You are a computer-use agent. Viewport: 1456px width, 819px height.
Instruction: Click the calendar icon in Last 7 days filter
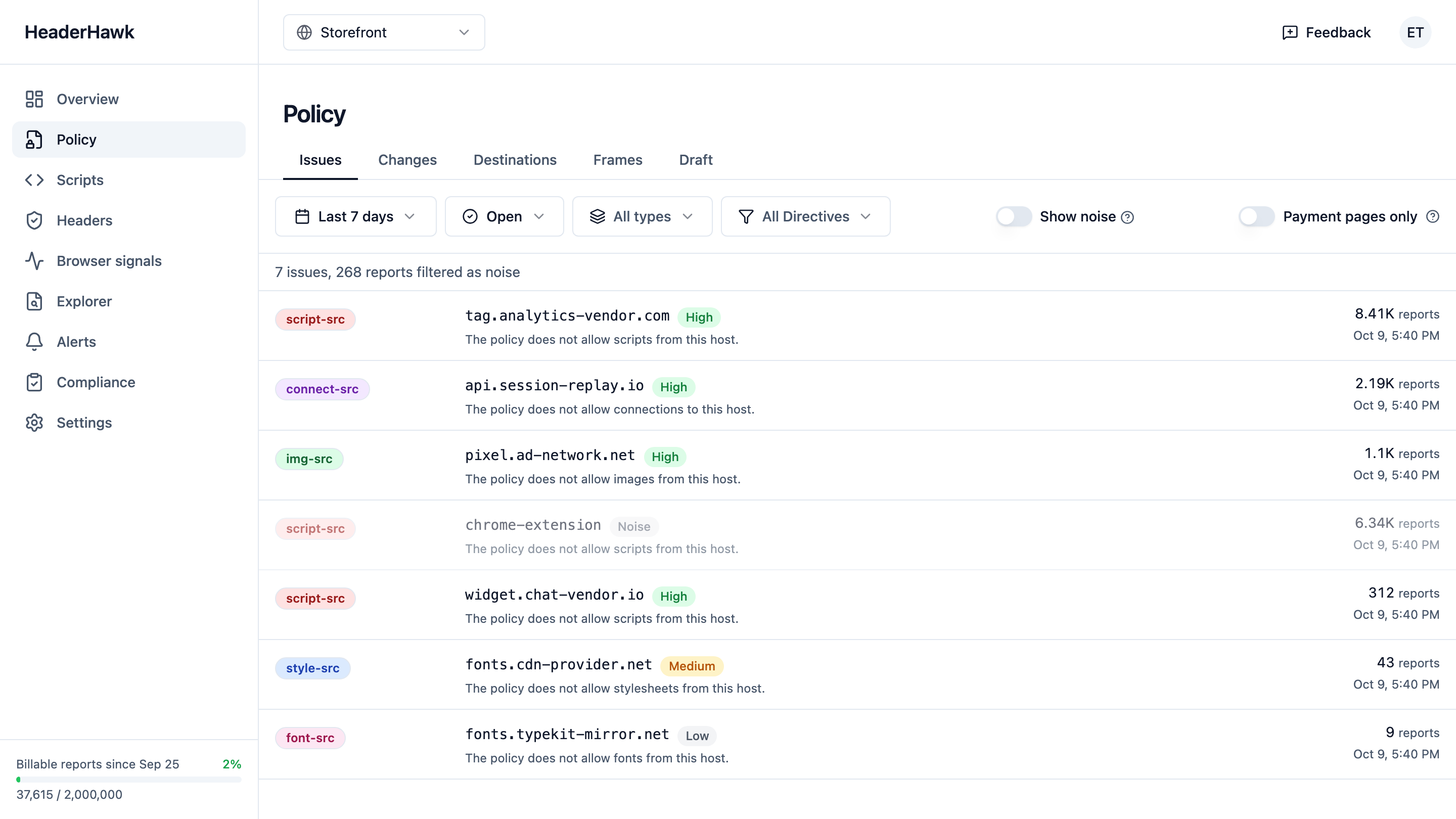(x=302, y=216)
